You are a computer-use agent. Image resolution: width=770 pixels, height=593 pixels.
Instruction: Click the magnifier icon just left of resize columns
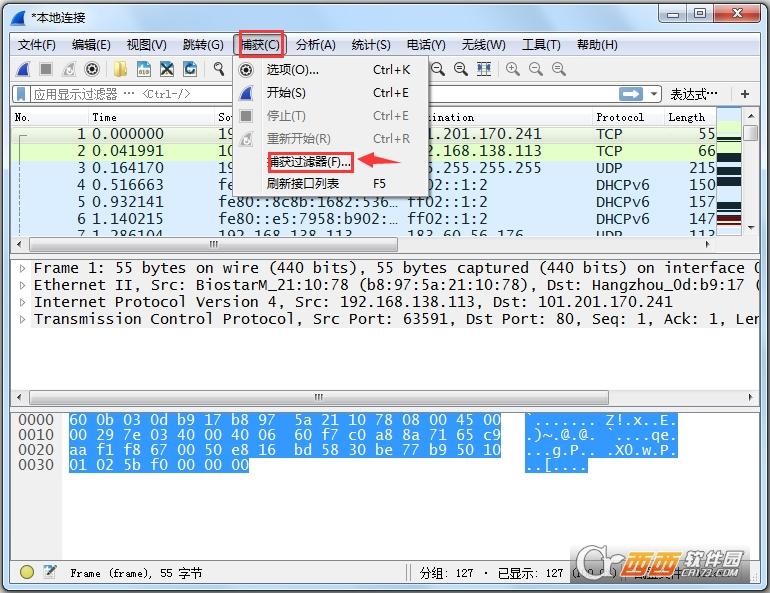pyautogui.click(x=461, y=69)
